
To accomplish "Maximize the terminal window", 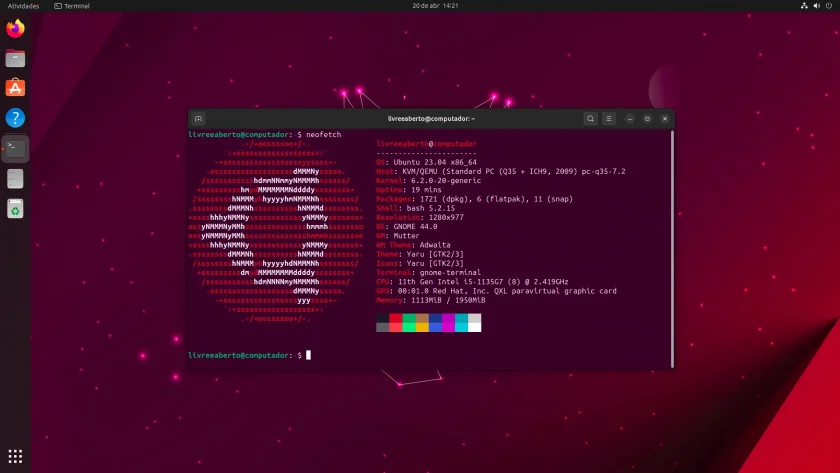I will click(647, 119).
